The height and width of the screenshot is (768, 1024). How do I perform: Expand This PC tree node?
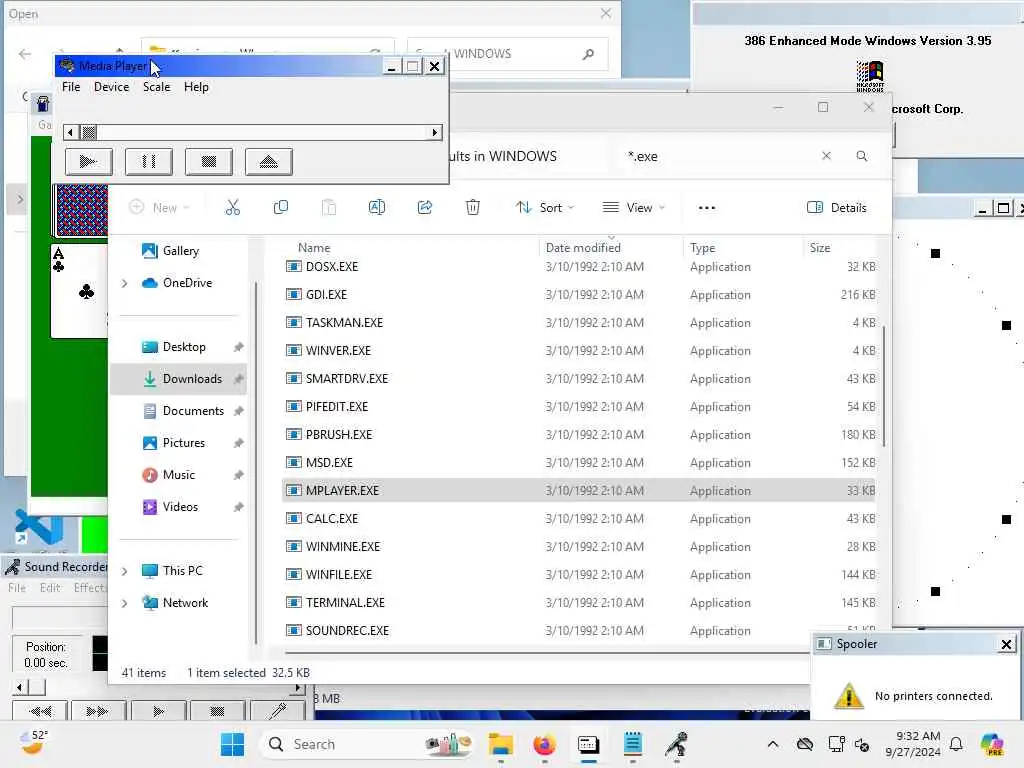click(125, 571)
